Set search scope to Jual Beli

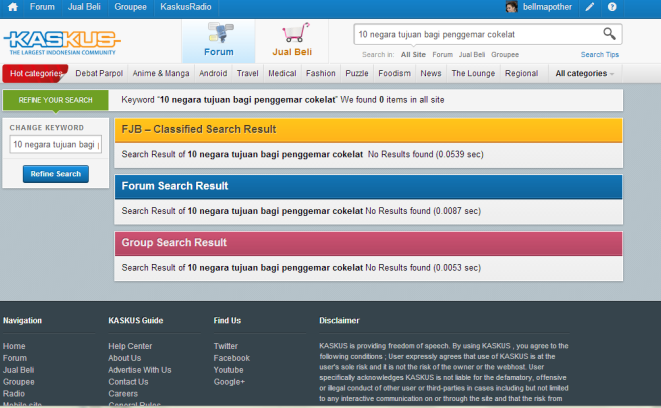coord(472,54)
